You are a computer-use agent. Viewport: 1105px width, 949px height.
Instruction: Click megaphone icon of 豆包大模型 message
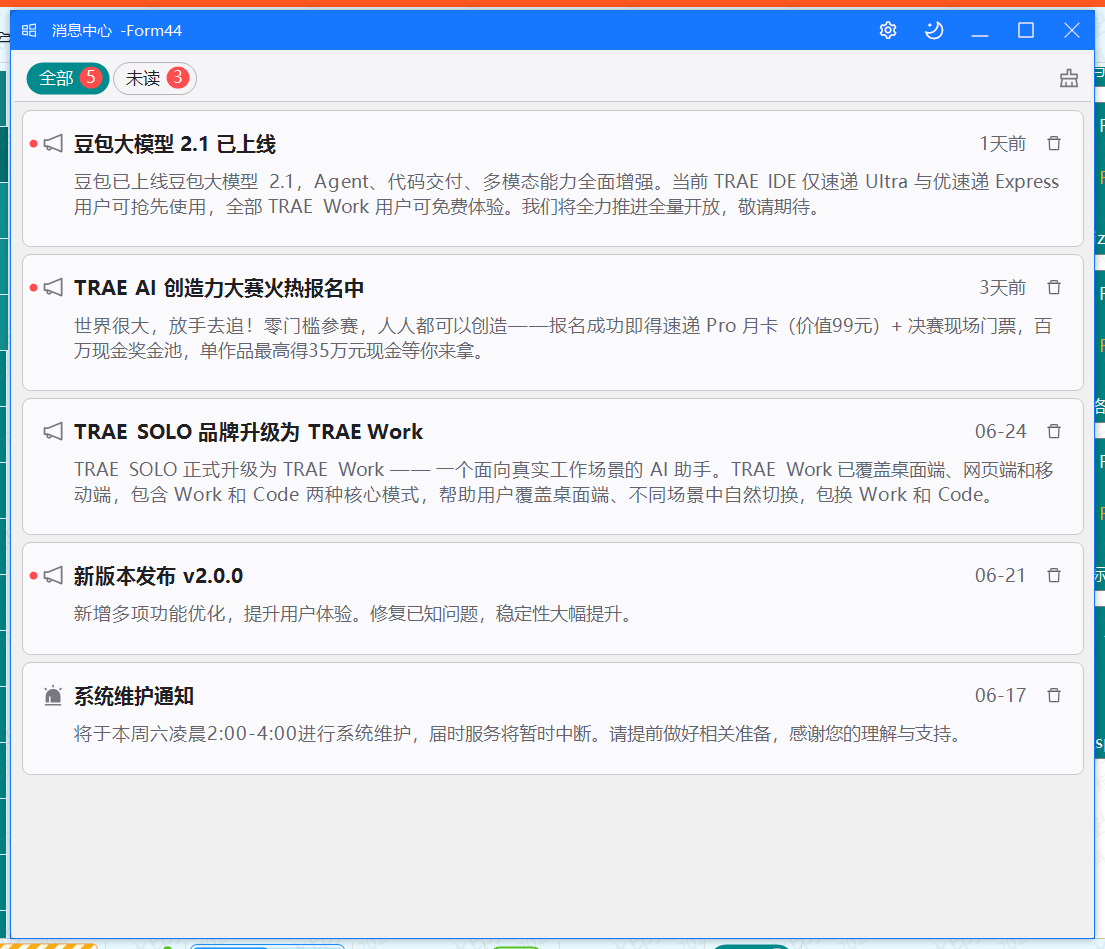pos(54,144)
